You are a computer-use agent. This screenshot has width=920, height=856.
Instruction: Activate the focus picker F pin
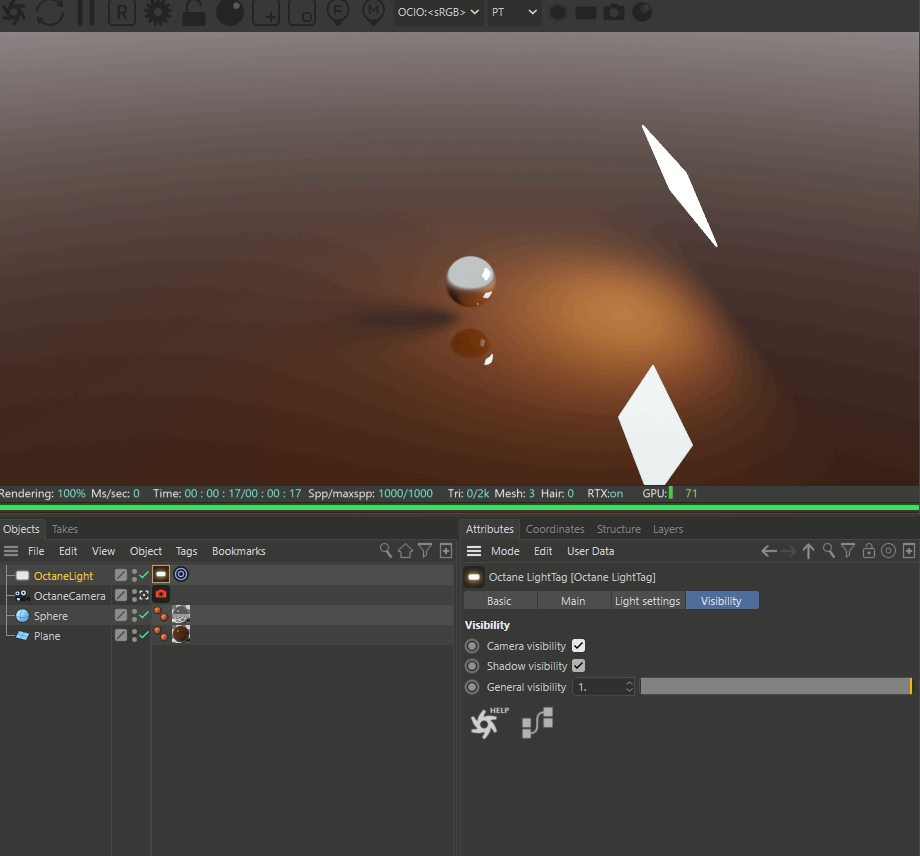click(x=338, y=12)
